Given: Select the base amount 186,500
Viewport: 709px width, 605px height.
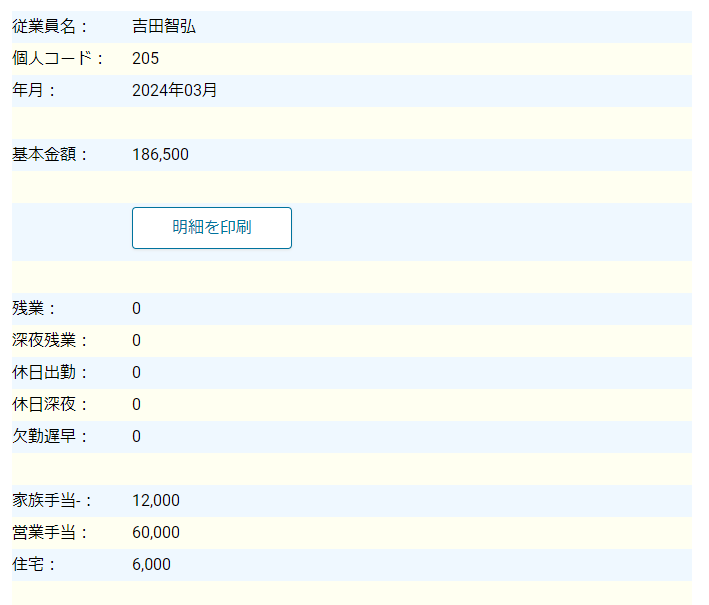Looking at the screenshot, I should pos(160,155).
